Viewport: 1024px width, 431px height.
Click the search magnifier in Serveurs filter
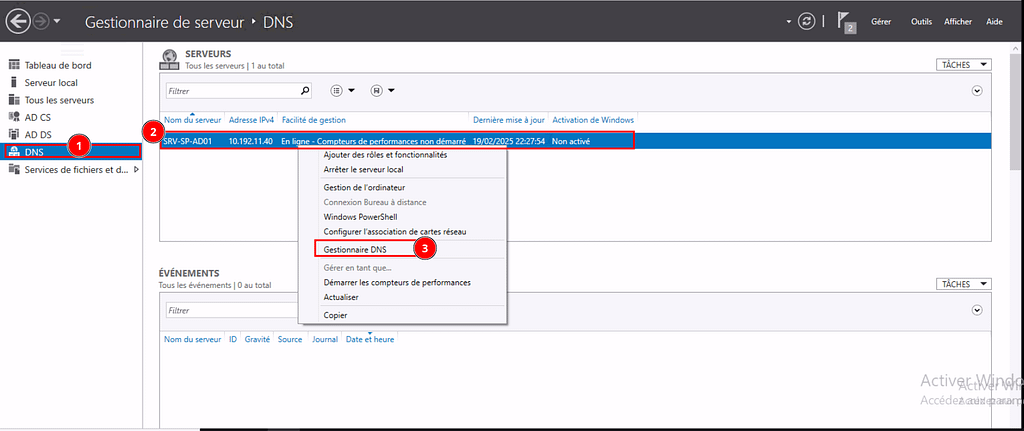click(x=305, y=90)
